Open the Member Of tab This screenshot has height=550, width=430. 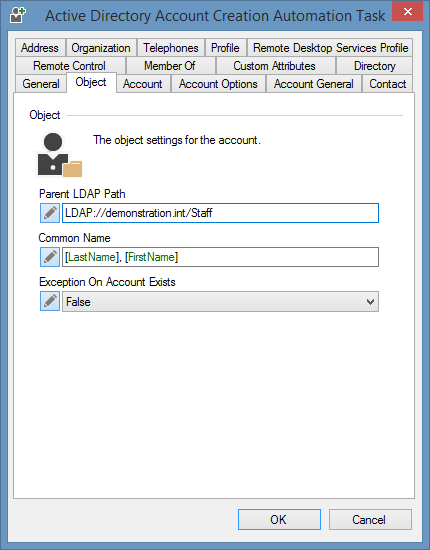[x=170, y=66]
